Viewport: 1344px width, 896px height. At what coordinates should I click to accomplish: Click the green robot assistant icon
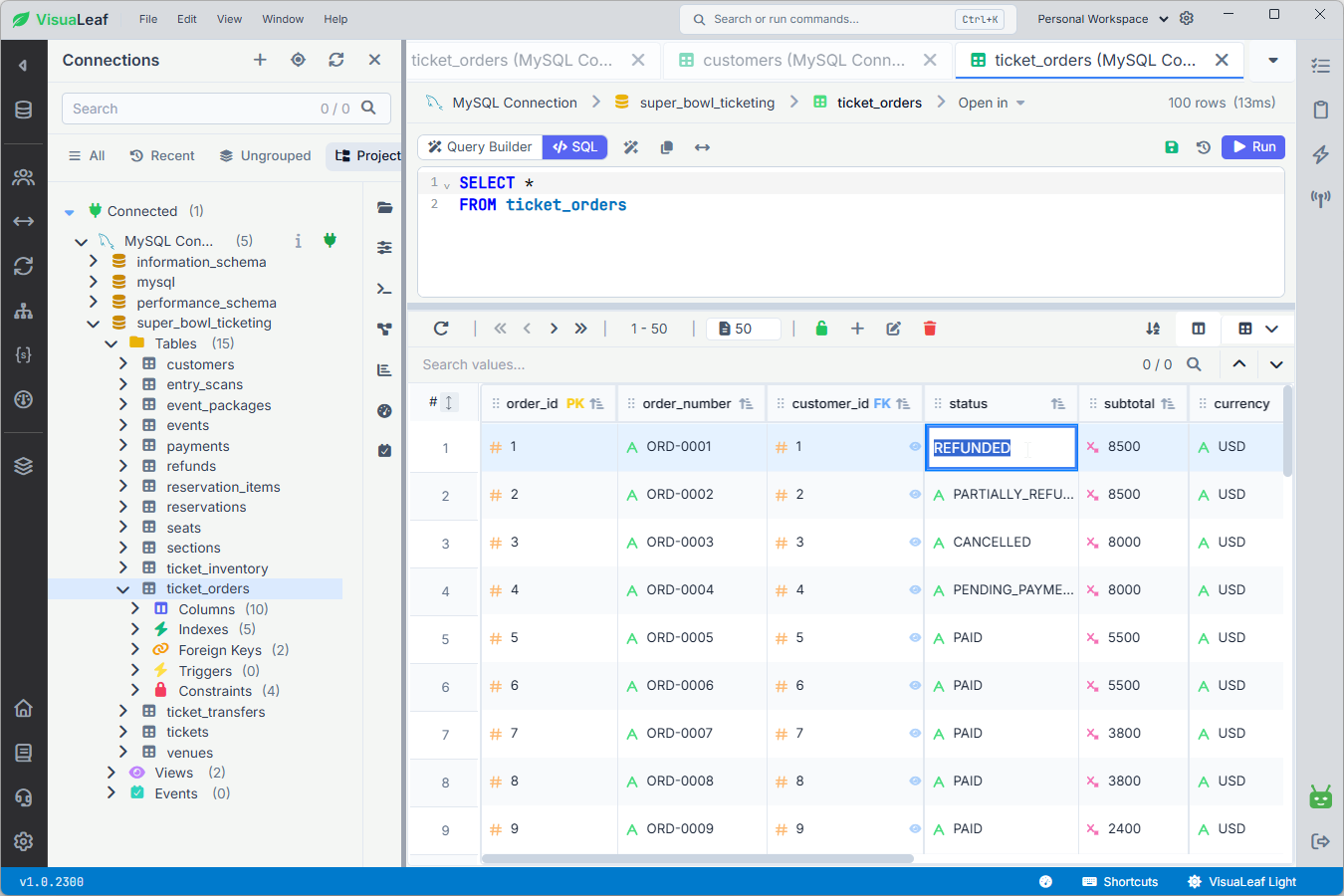pyautogui.click(x=1321, y=796)
